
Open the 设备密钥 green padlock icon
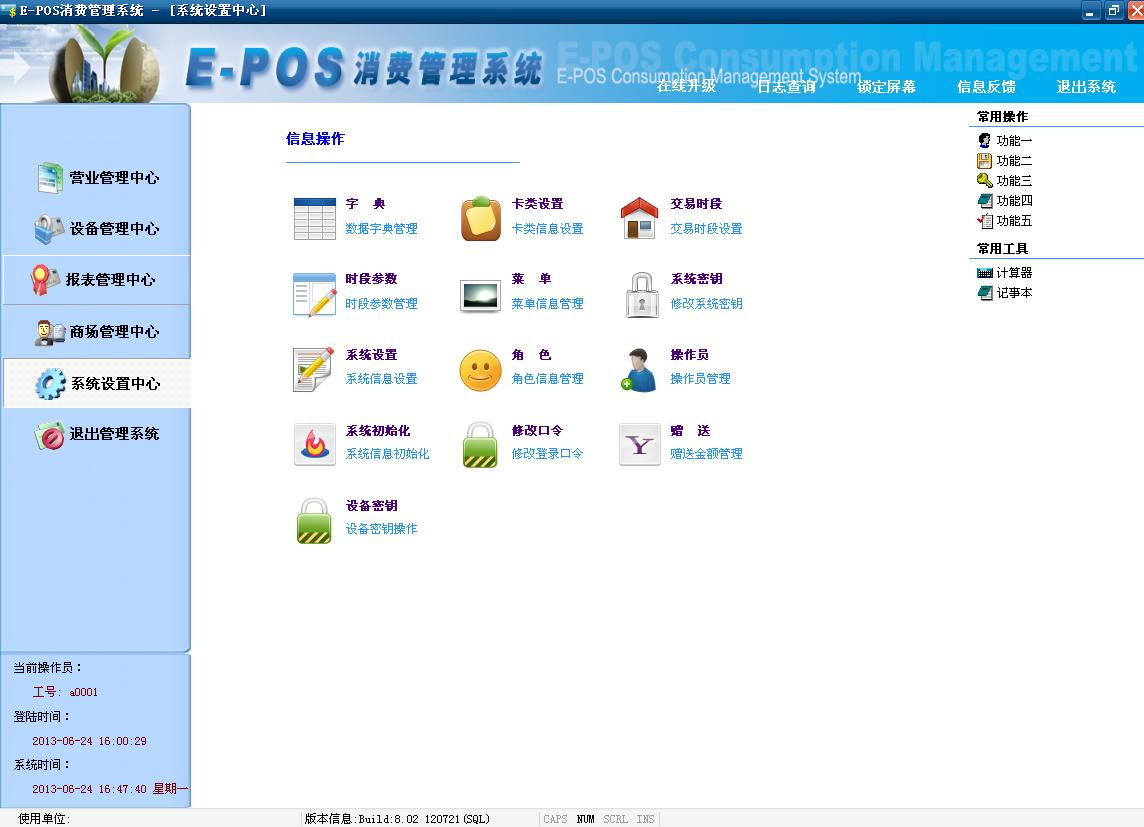click(x=315, y=521)
